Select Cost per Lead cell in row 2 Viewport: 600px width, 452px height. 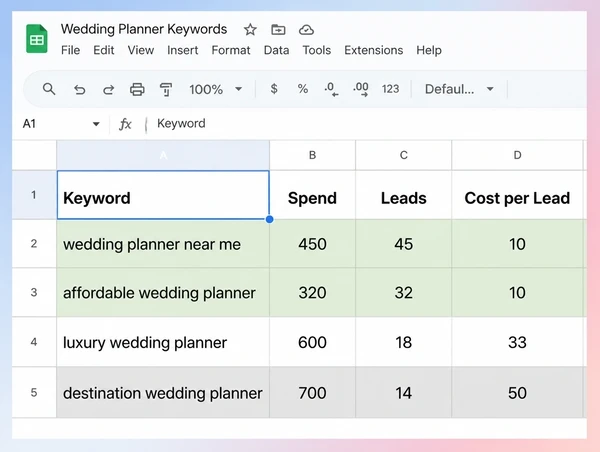[517, 244]
